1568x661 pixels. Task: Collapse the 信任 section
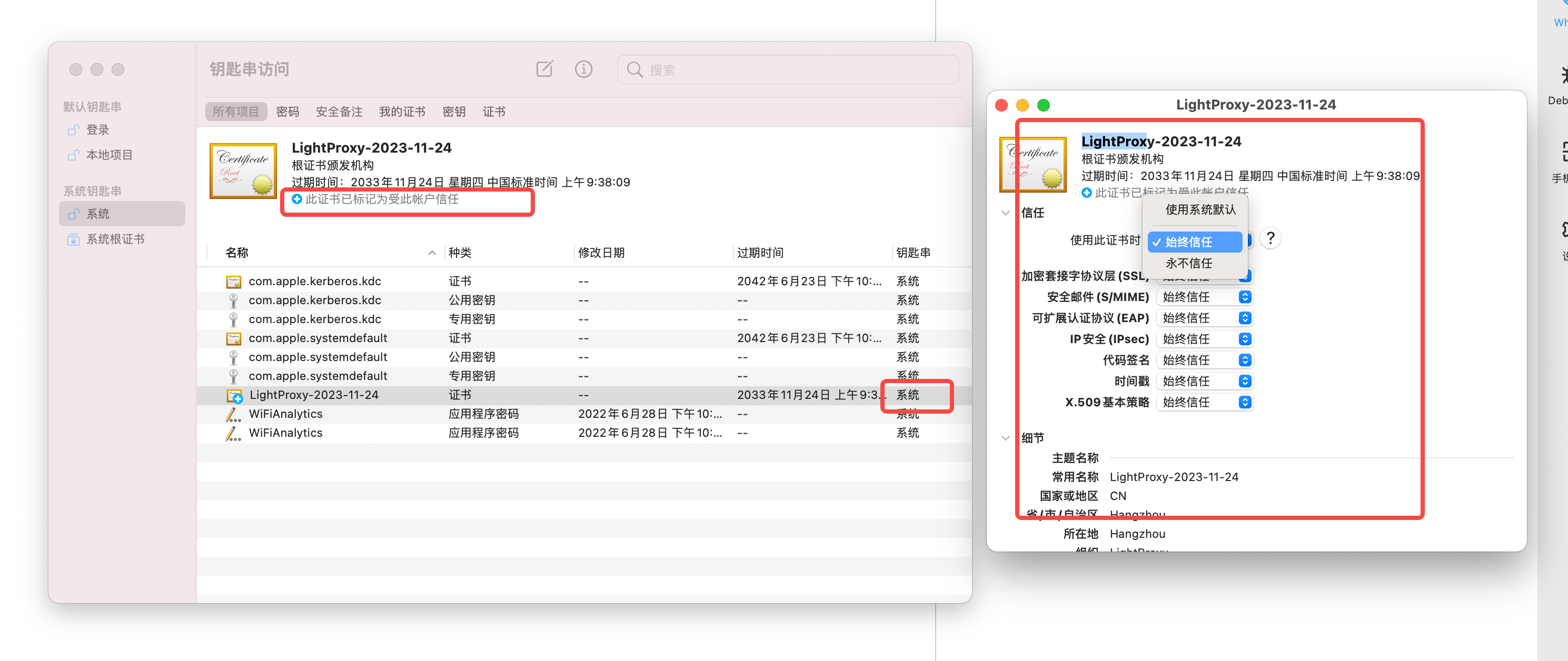click(1005, 213)
